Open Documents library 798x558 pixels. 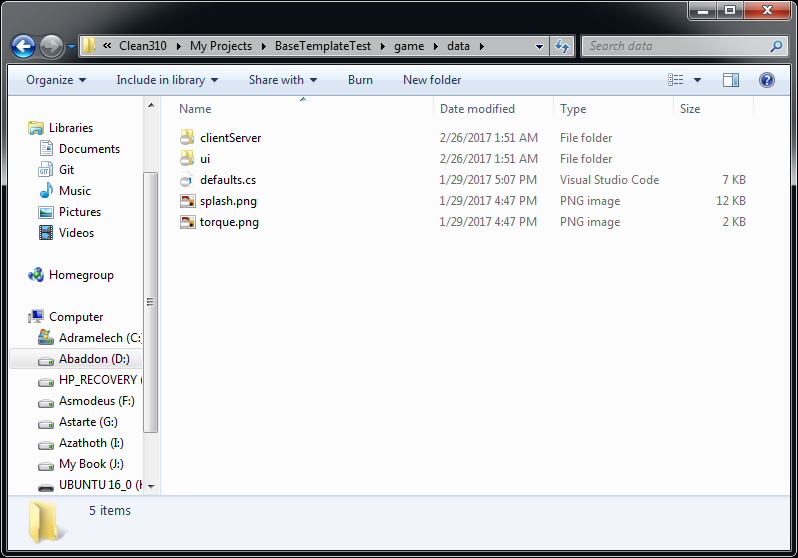pyautogui.click(x=89, y=149)
